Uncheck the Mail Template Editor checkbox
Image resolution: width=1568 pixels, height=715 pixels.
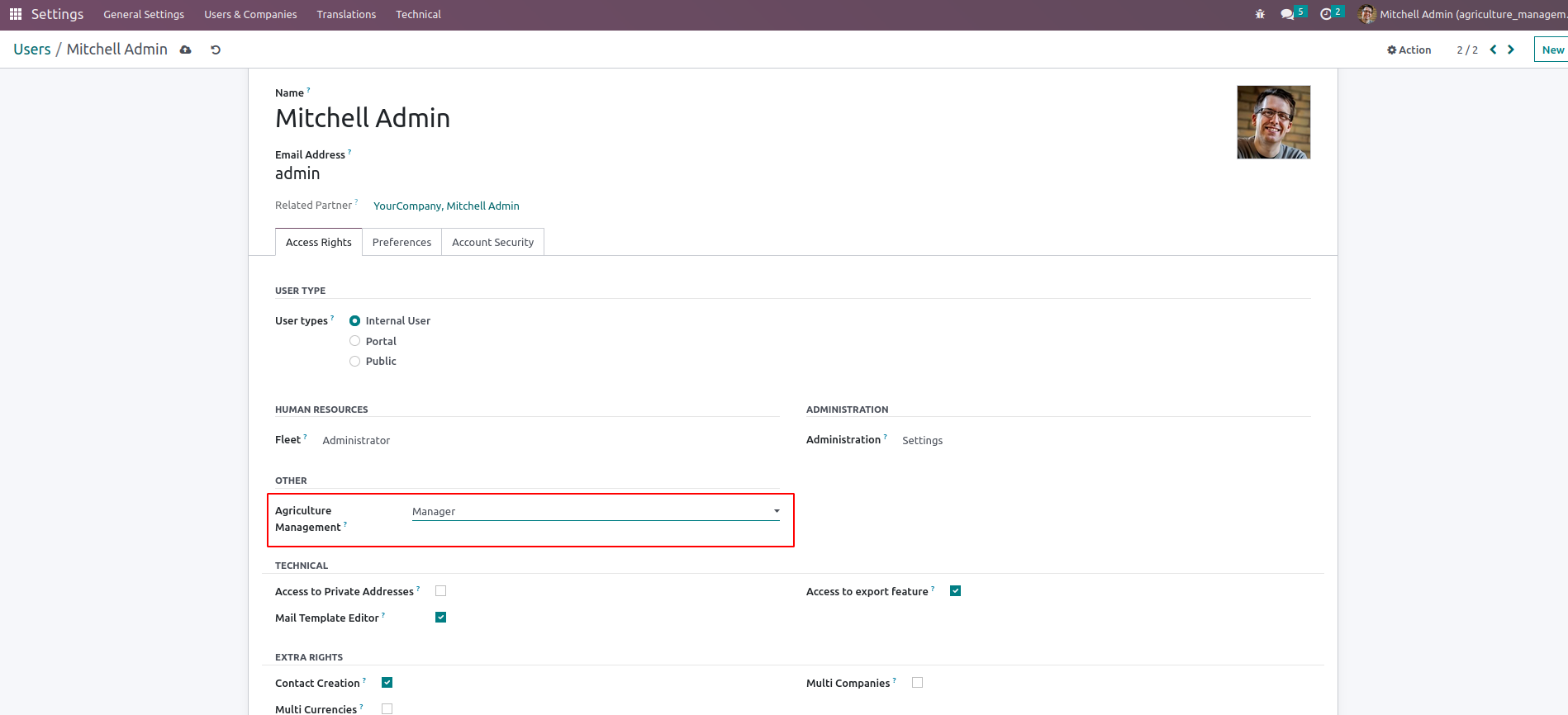click(441, 618)
